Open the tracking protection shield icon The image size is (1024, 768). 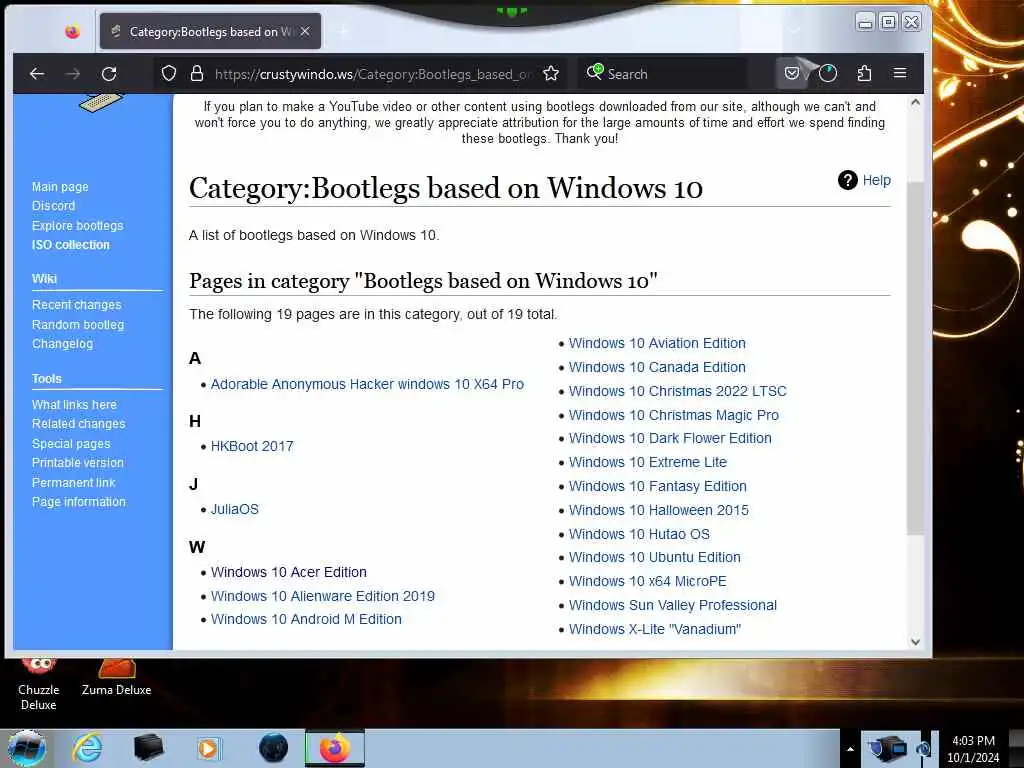pos(168,73)
